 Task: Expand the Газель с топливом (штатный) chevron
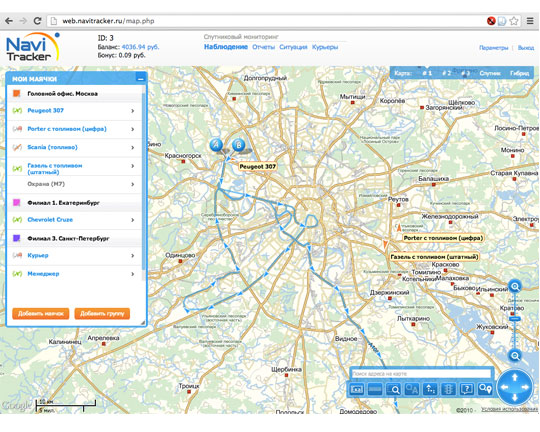[133, 166]
